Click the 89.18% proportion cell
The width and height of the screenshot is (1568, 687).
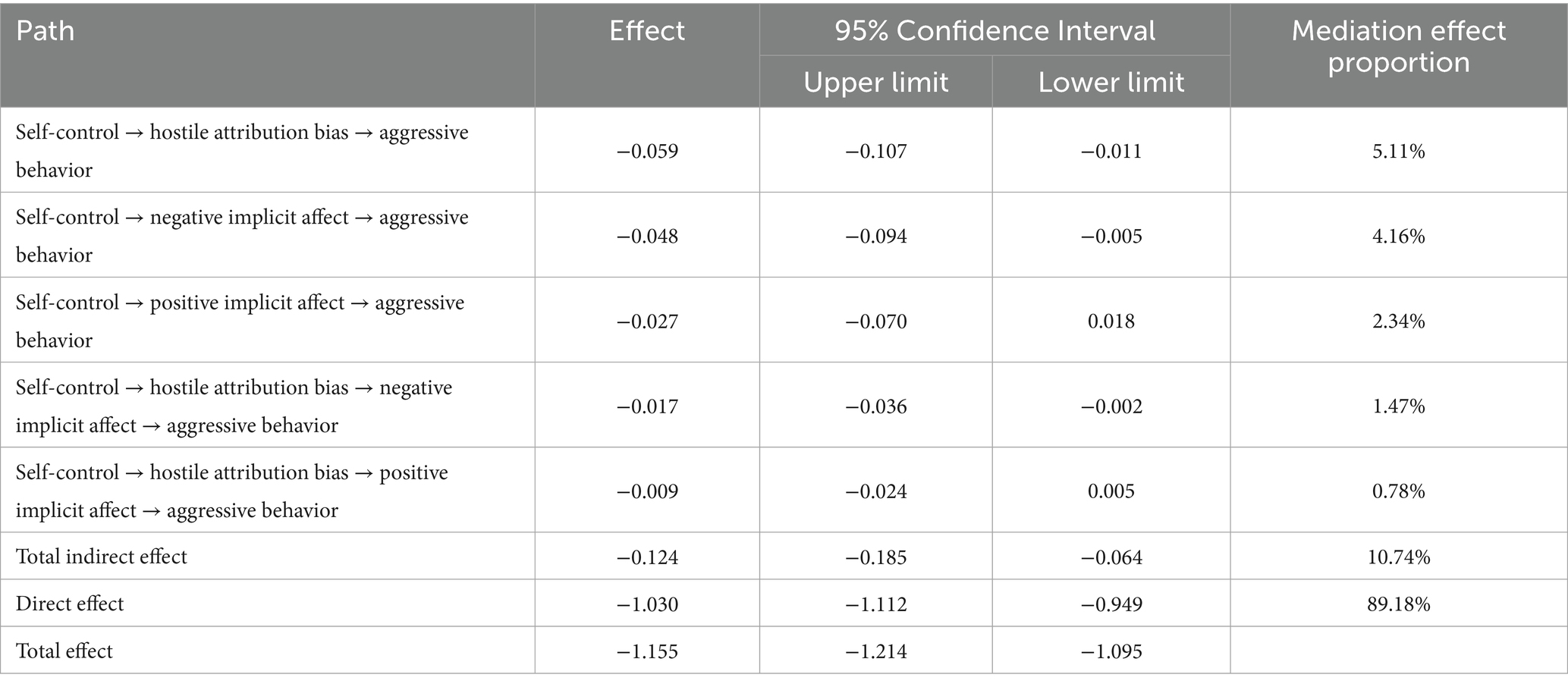[x=1398, y=604]
